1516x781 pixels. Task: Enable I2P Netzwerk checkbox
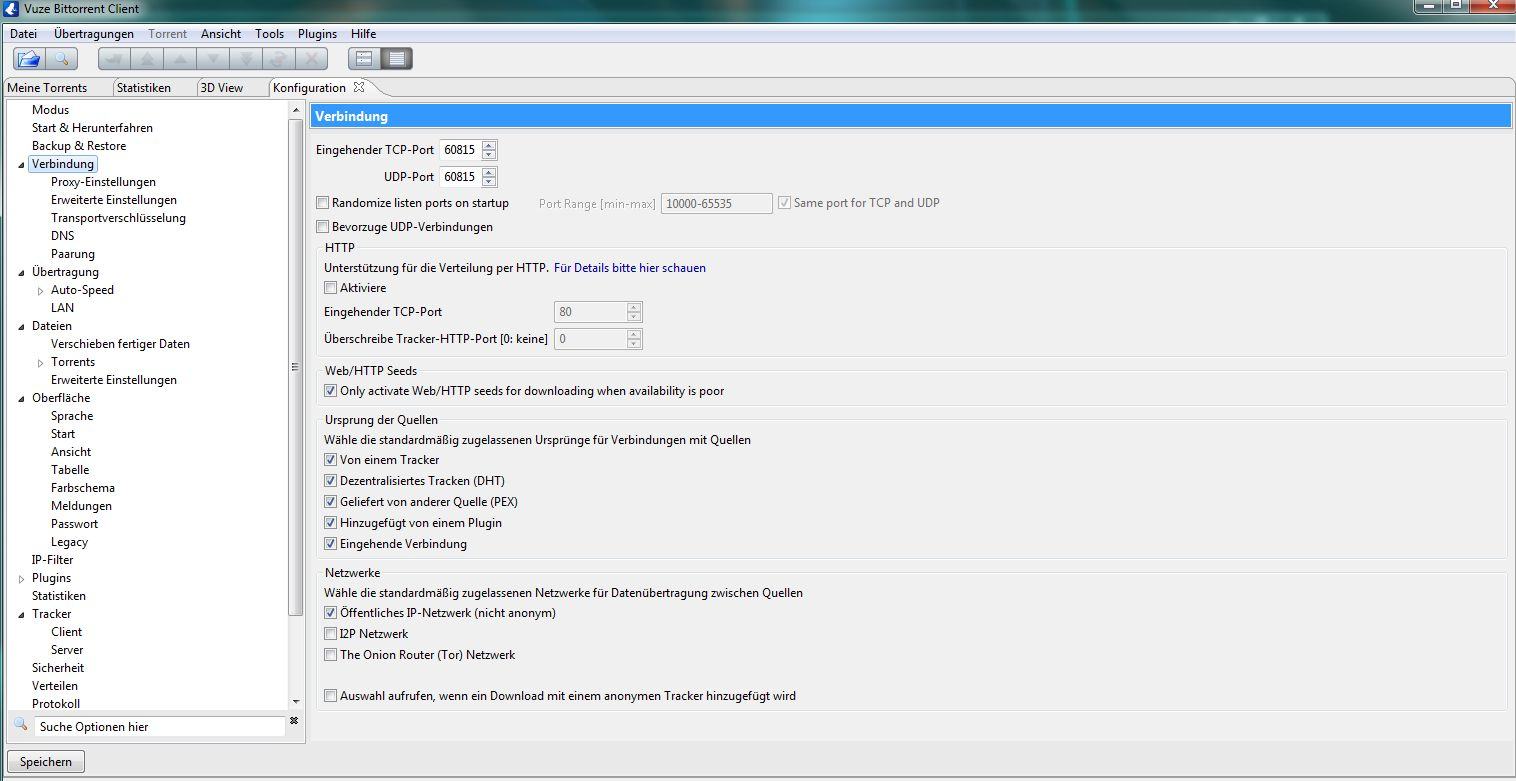point(330,634)
